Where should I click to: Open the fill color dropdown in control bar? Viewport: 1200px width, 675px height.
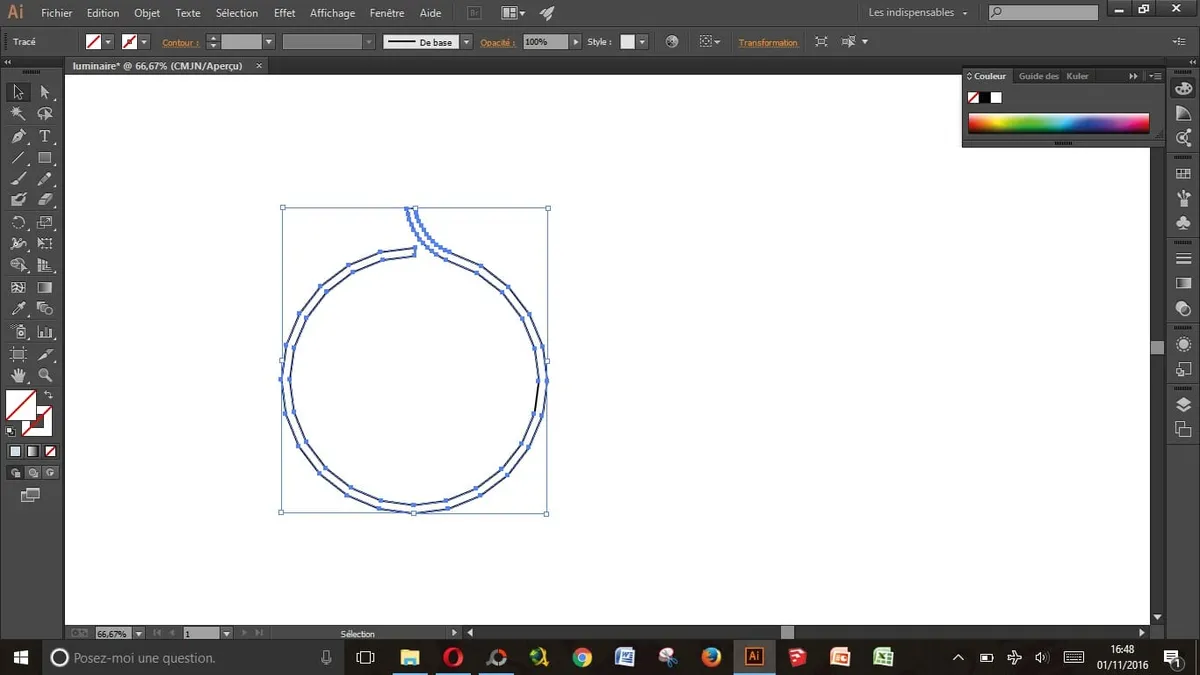[108, 42]
